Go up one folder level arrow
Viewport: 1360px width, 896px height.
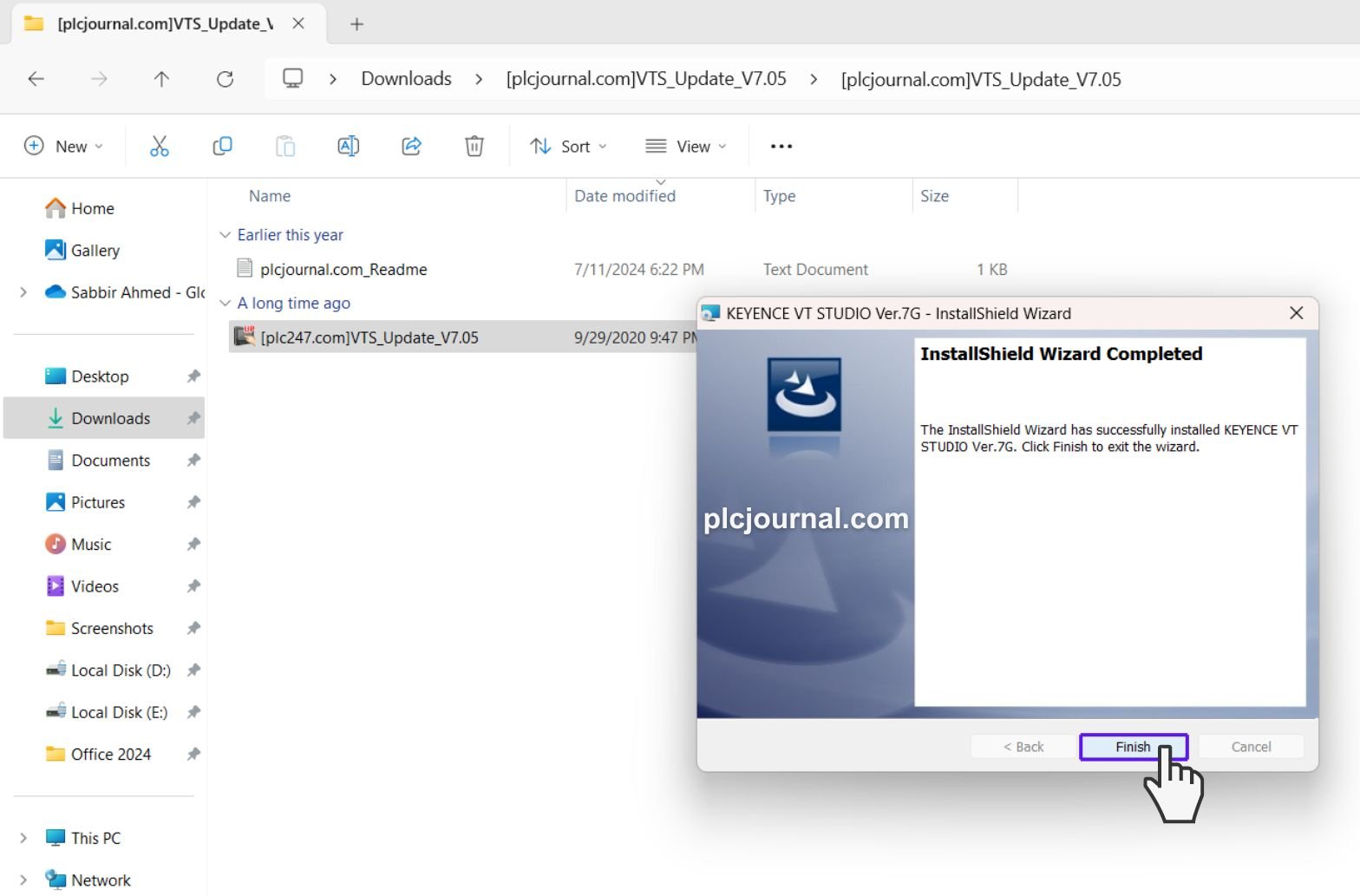click(x=161, y=79)
